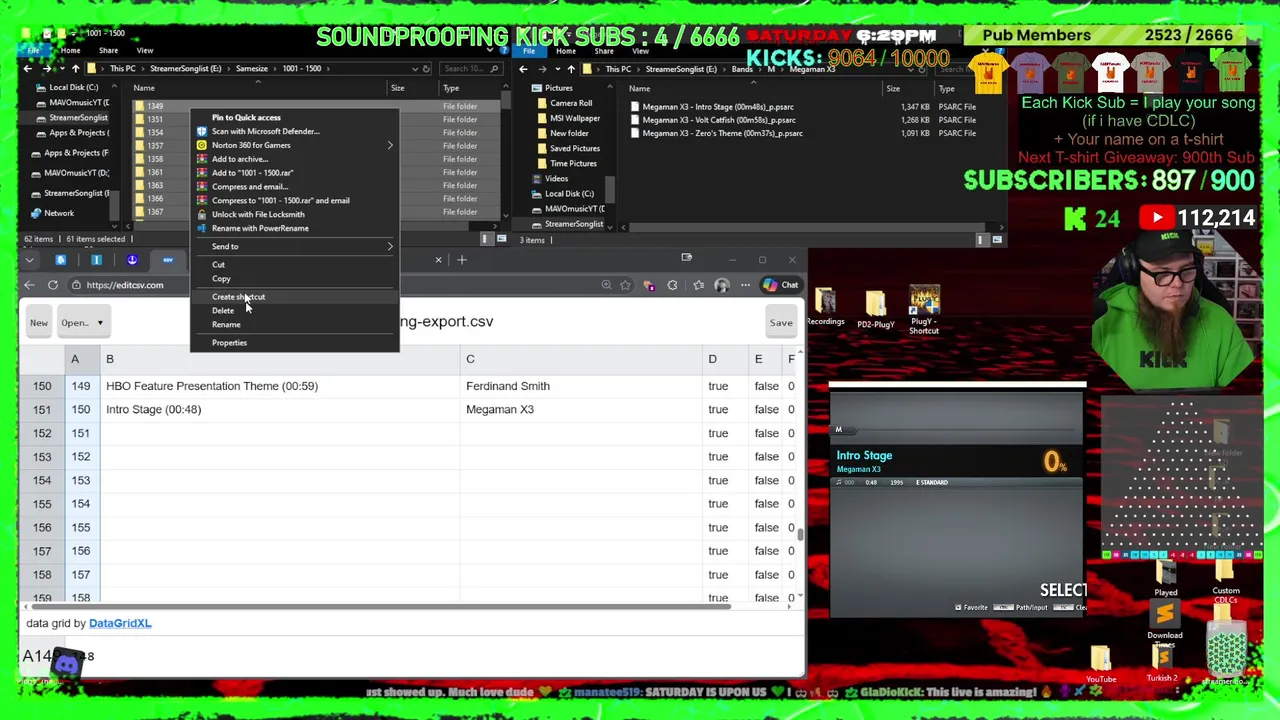Image resolution: width=1280 pixels, height=720 pixels.
Task: Go up one folder in left Explorer window
Action: tap(75, 69)
